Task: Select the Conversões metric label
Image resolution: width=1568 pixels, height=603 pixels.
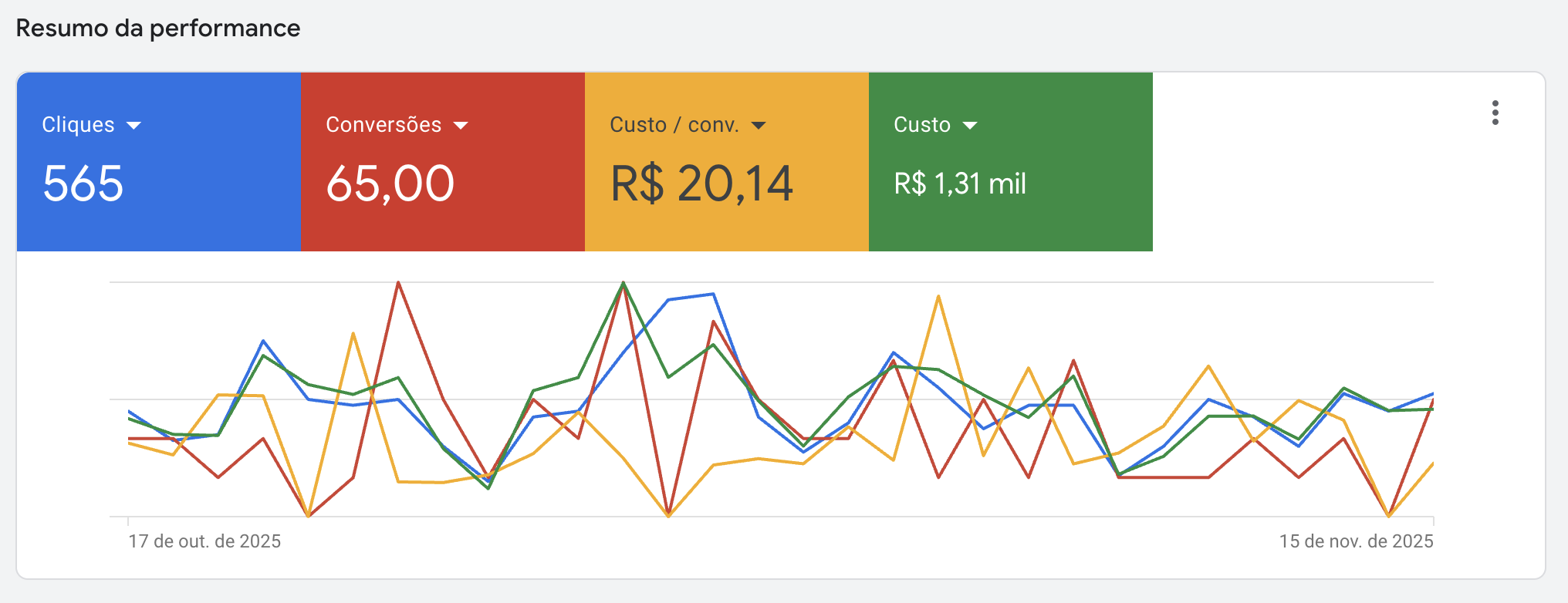Action: 384,125
